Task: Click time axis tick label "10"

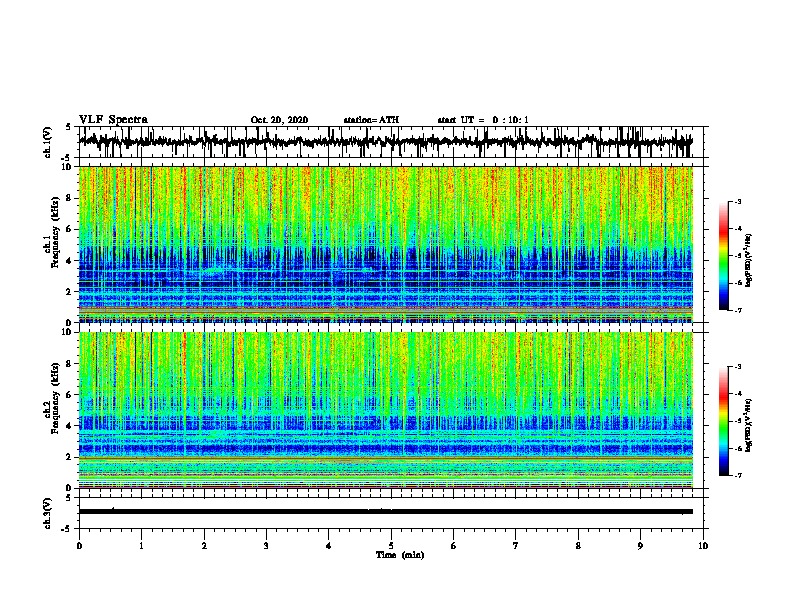Action: [x=703, y=545]
